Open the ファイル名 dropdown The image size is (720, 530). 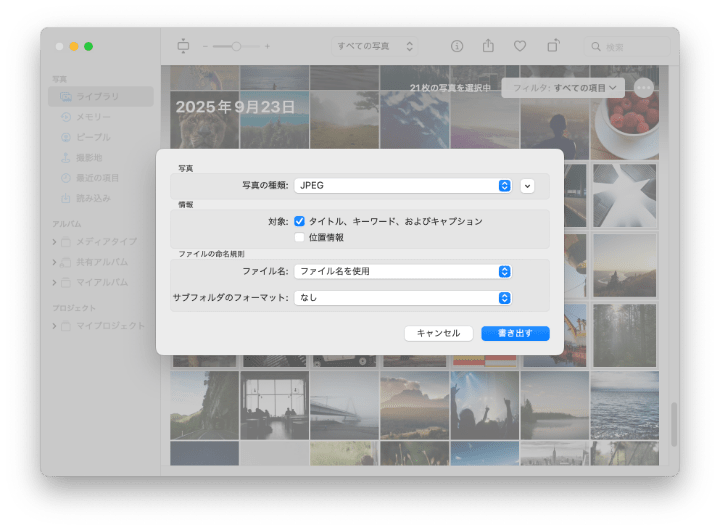tap(403, 271)
